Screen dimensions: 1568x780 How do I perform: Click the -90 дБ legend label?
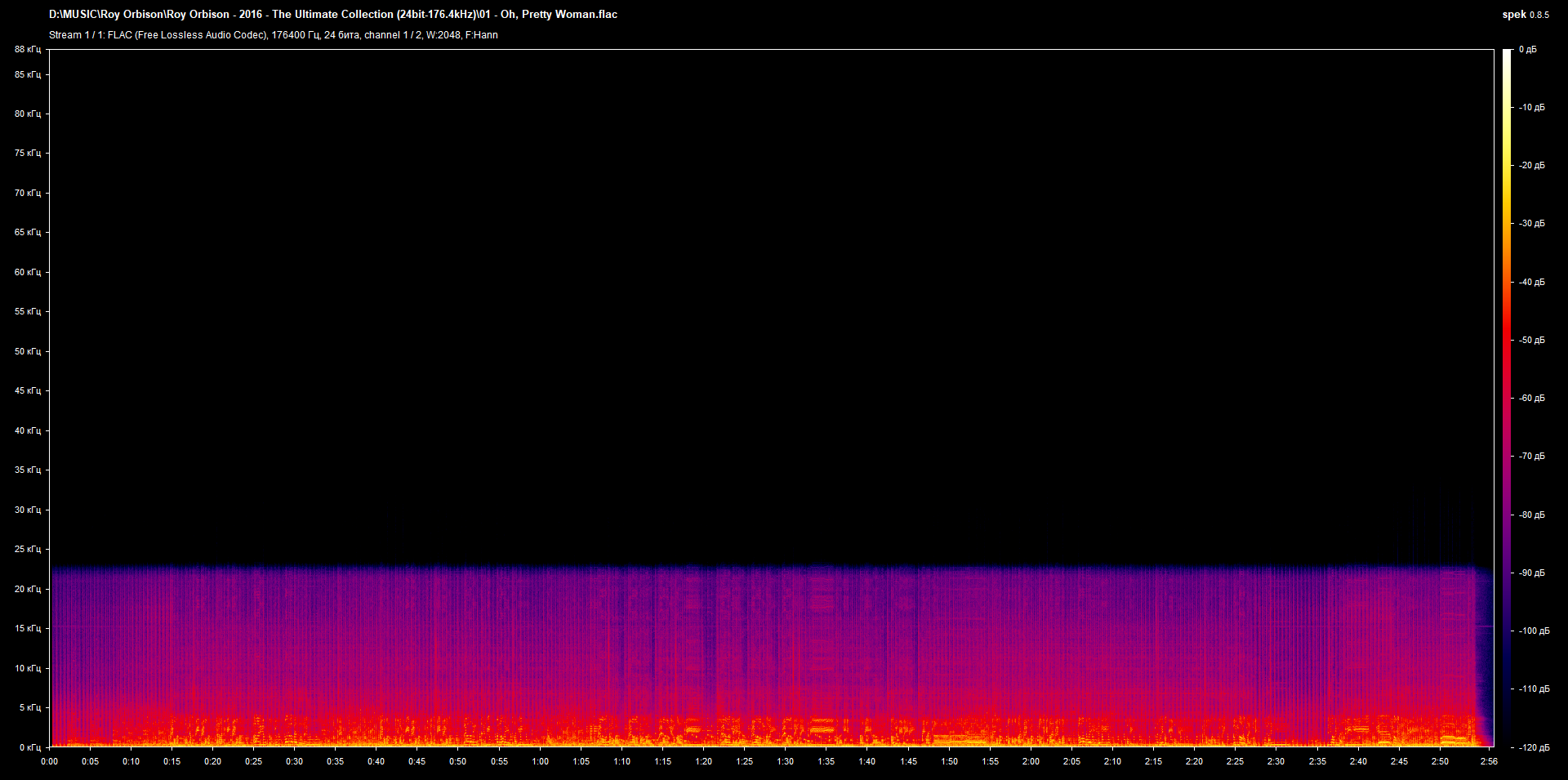tap(1531, 572)
